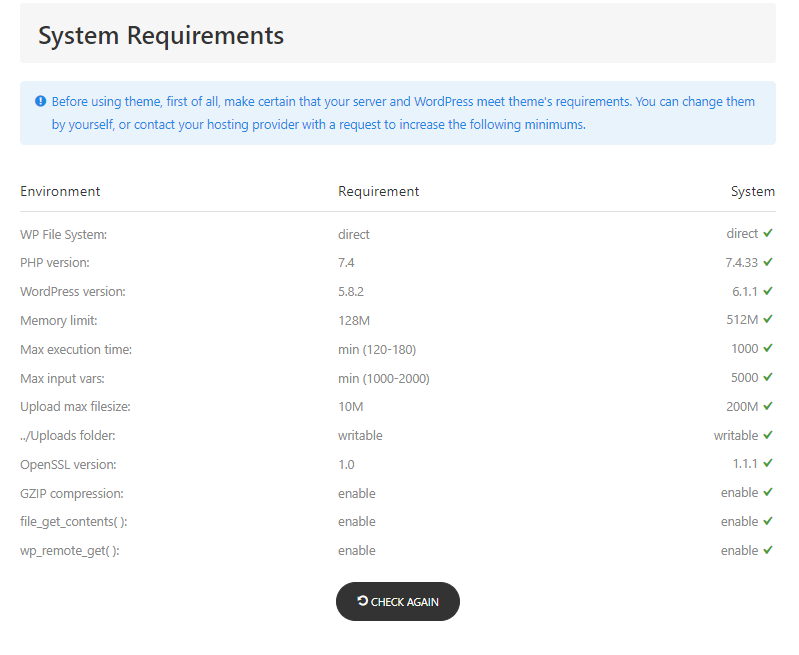The image size is (799, 655).
Task: Click the checkmark in the file_get_contents row
Action: [x=768, y=521]
